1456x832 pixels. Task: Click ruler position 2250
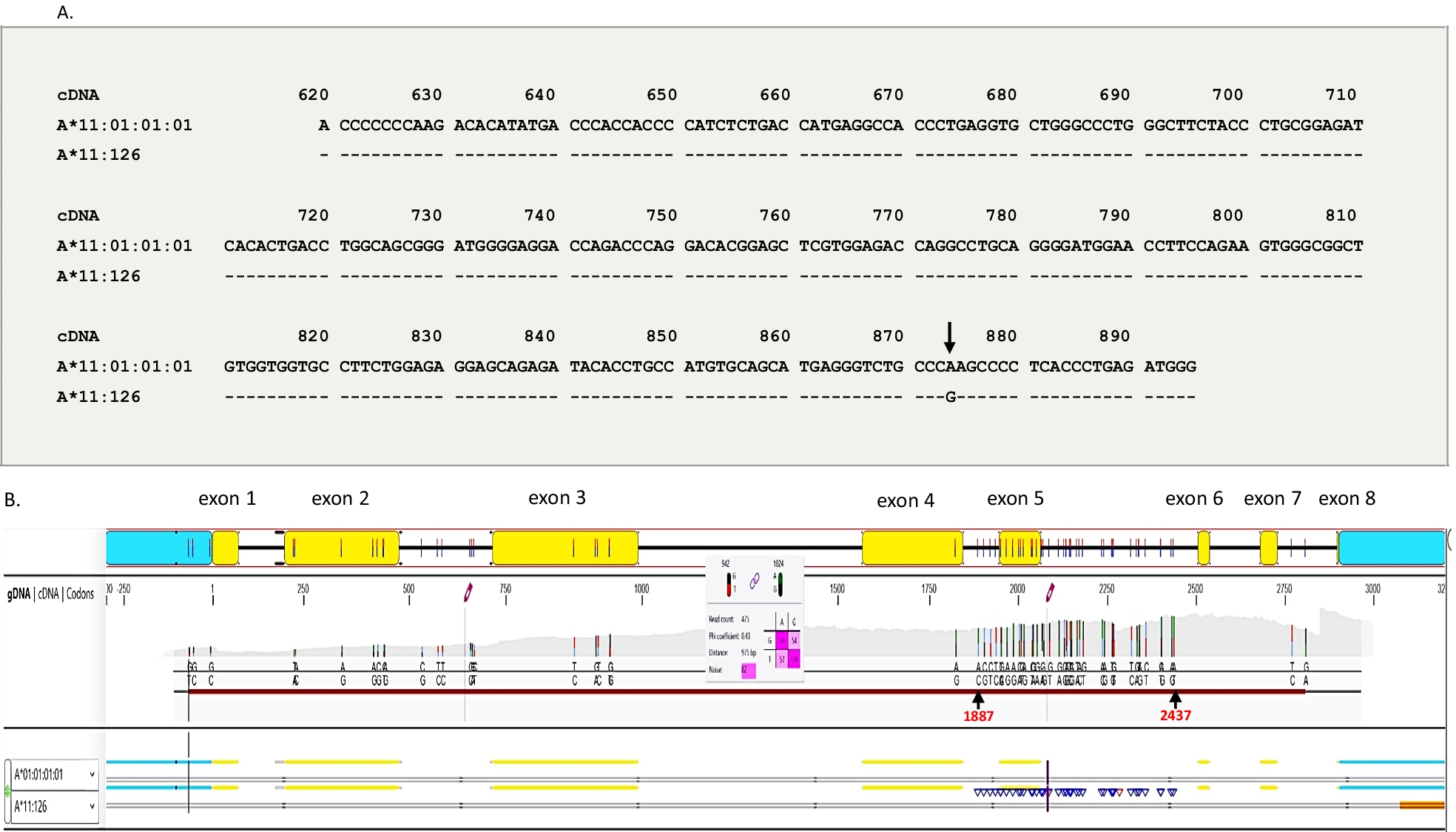(1107, 589)
